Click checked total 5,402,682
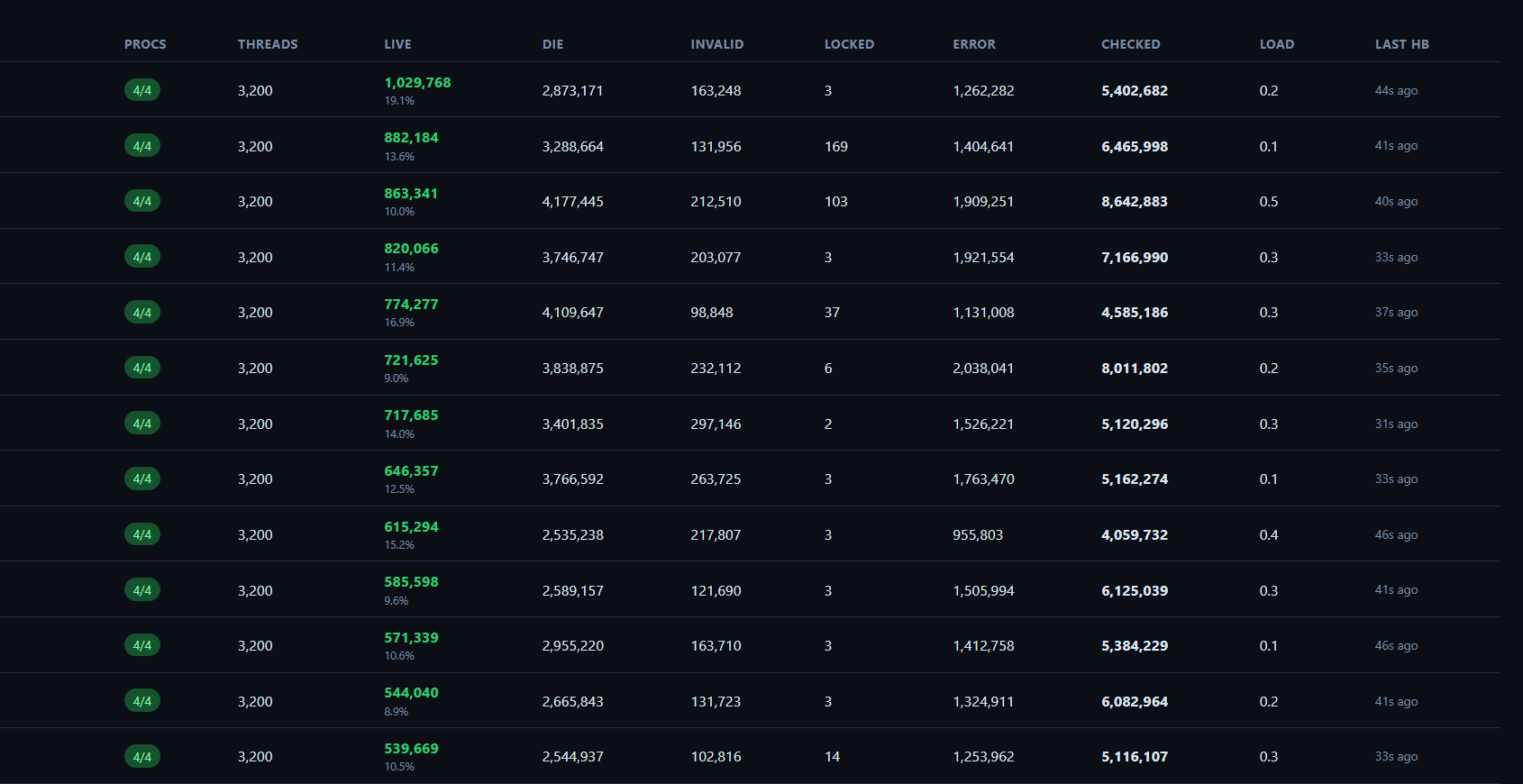 point(1135,91)
